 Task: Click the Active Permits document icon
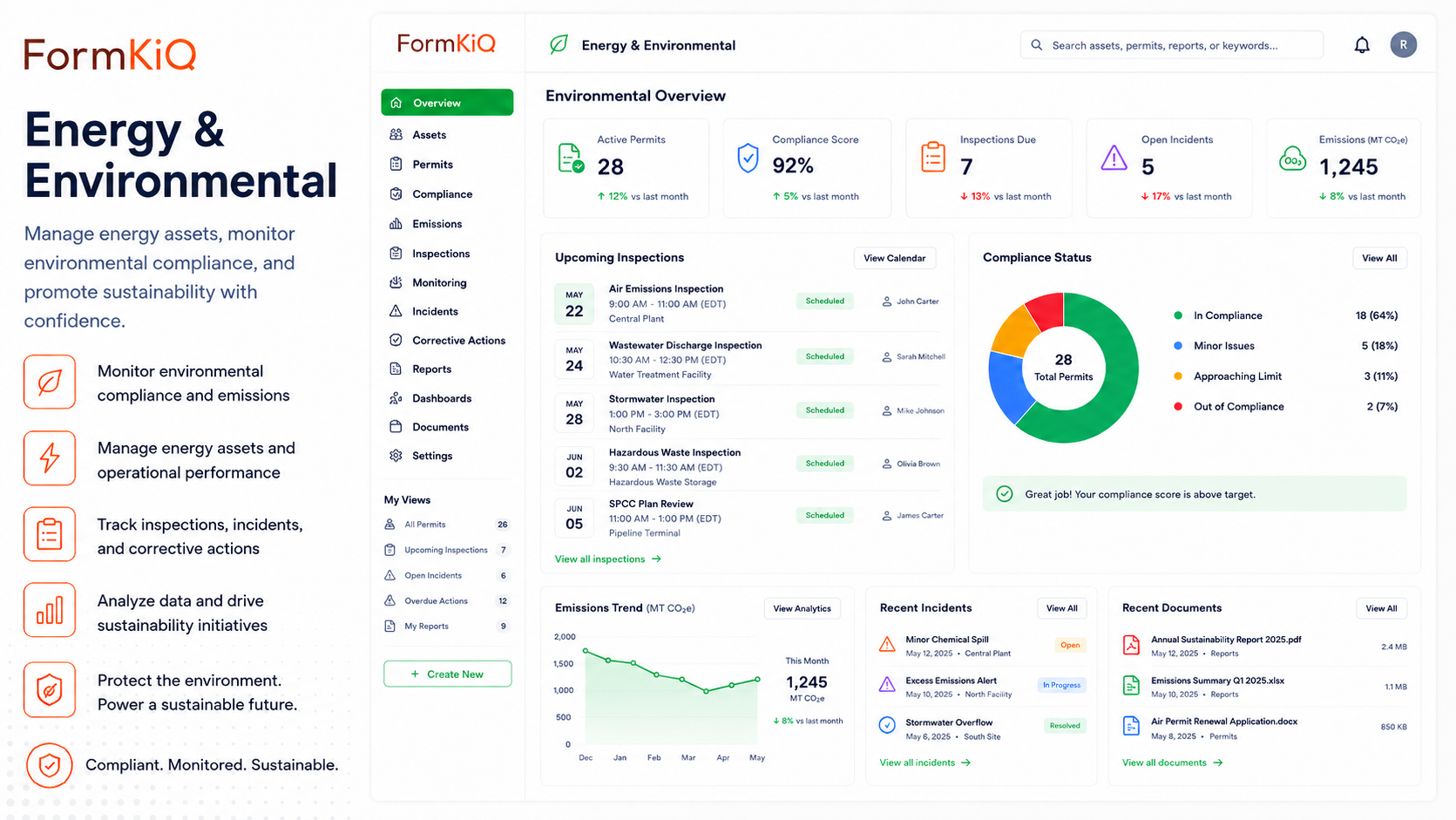pos(571,159)
